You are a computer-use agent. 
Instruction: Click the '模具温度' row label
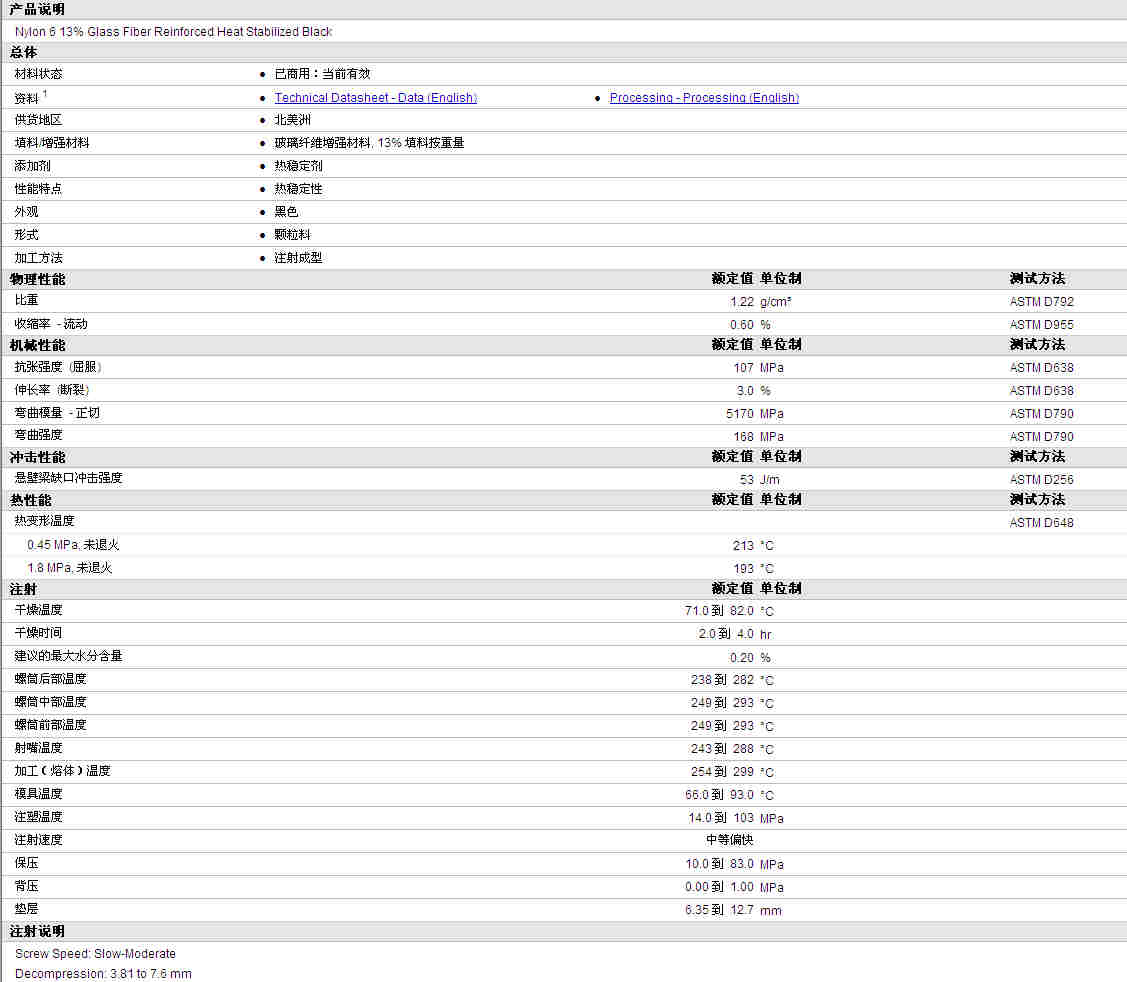coord(38,794)
